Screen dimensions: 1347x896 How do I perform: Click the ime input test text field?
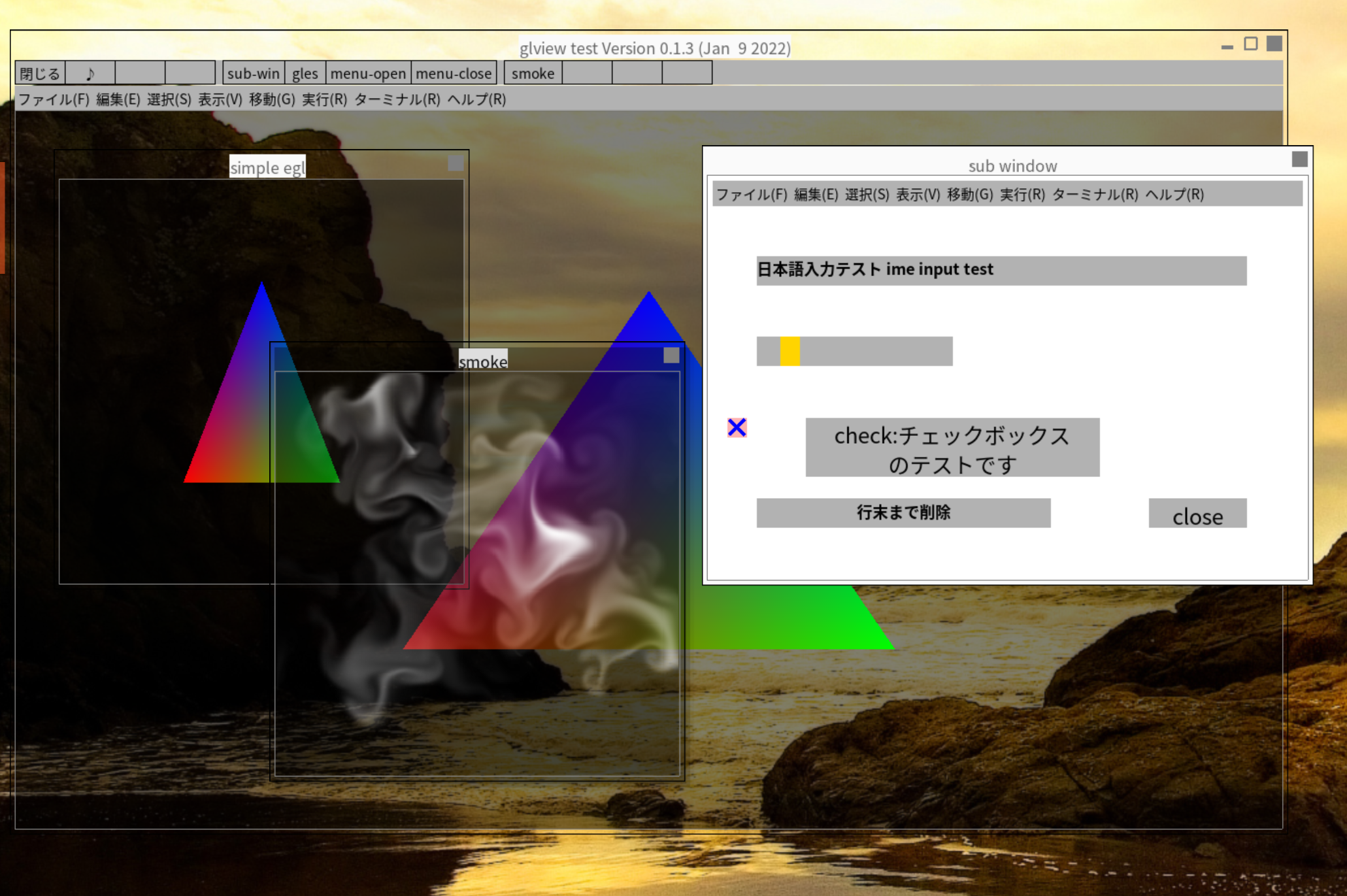coord(1001,270)
